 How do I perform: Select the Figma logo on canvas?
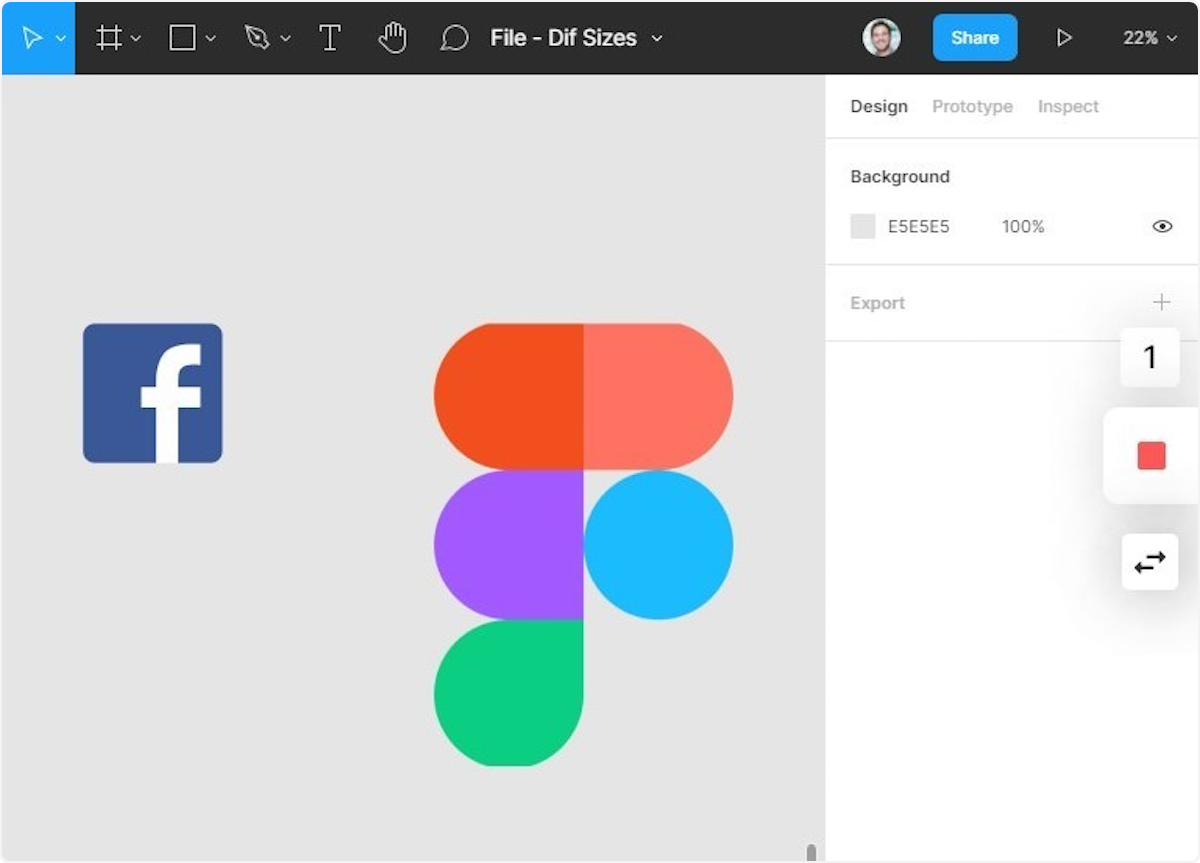583,544
